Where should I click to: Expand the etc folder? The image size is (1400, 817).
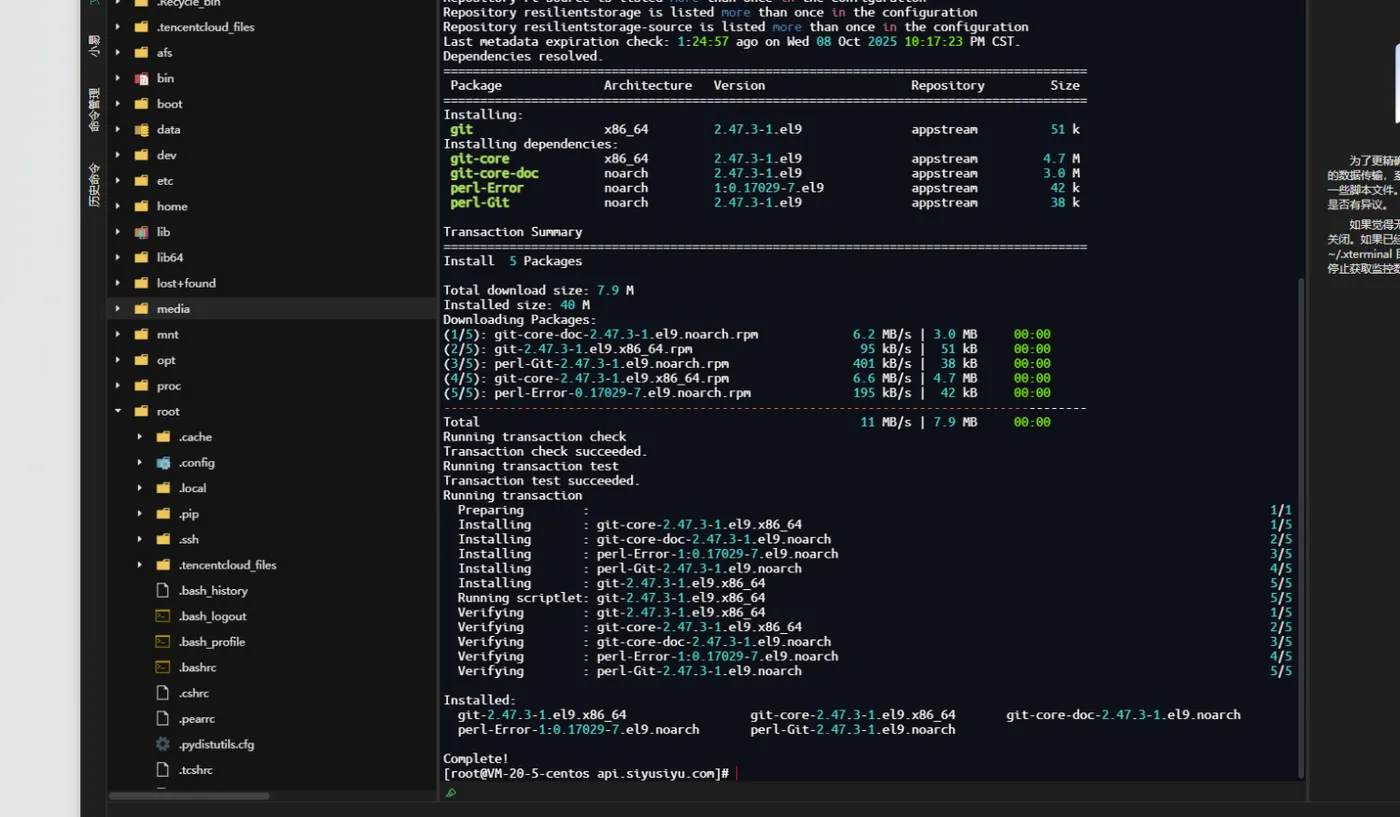tap(118, 181)
